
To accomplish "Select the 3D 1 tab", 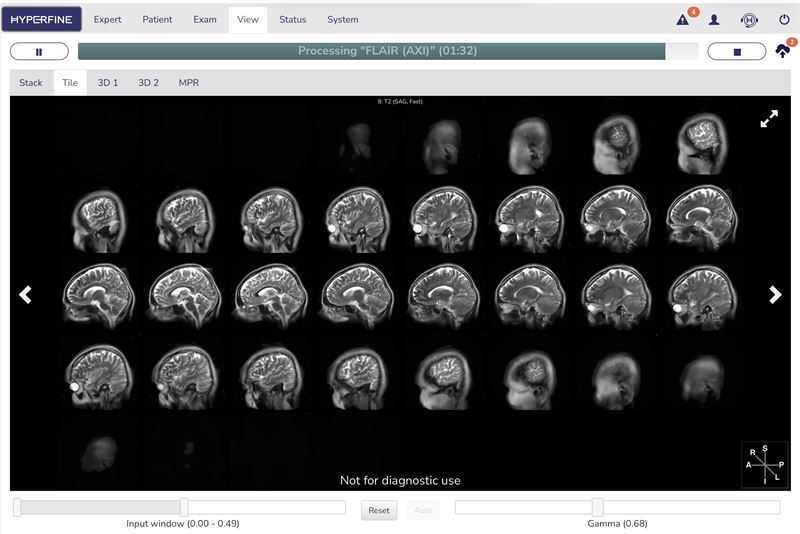I will point(108,83).
